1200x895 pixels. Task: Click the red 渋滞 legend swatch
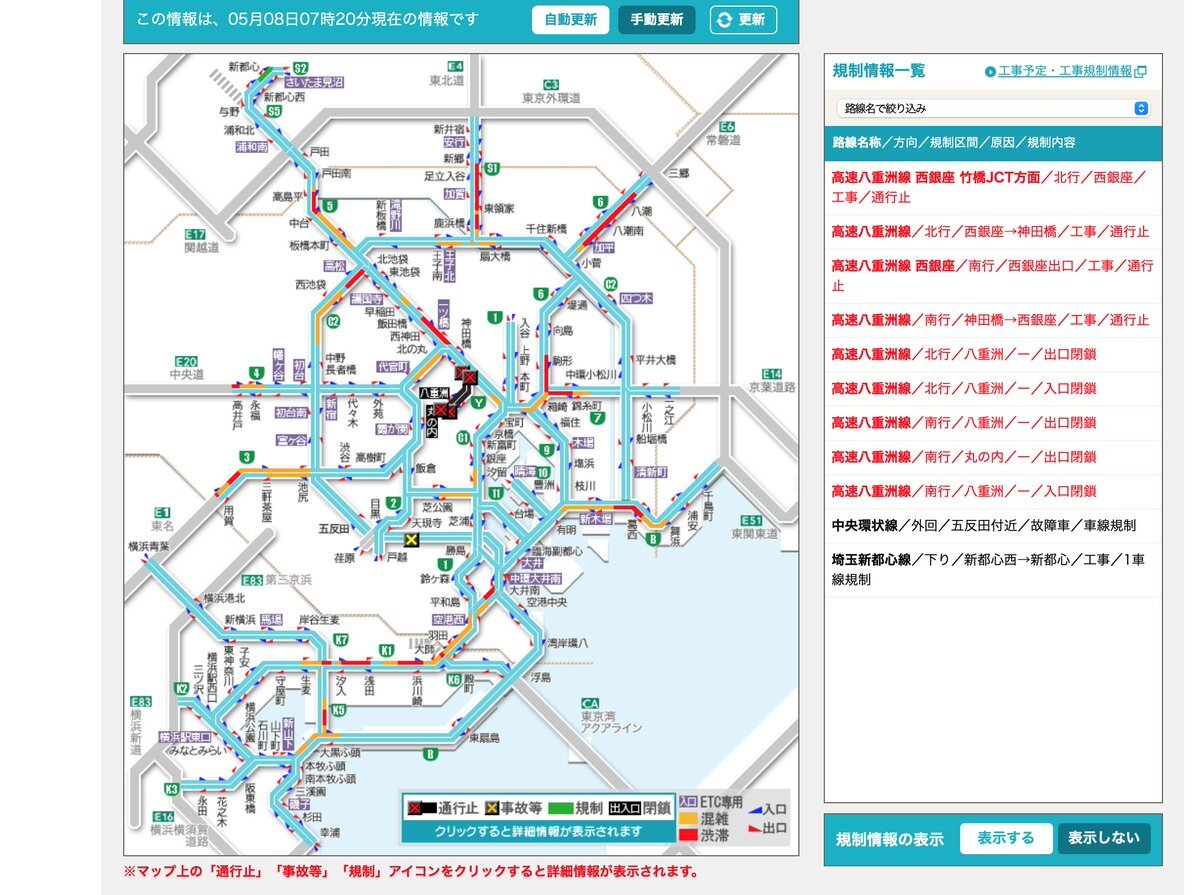point(688,834)
